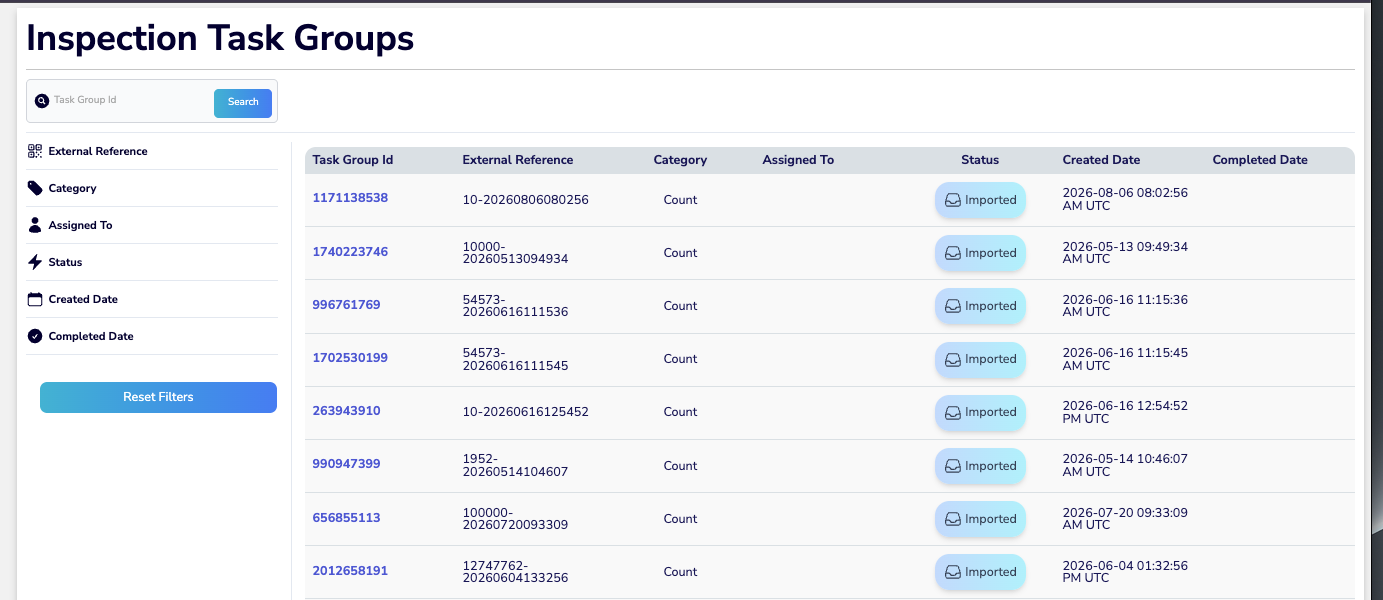Click the tag icon beside Category filter
The image size is (1383, 600).
point(35,188)
